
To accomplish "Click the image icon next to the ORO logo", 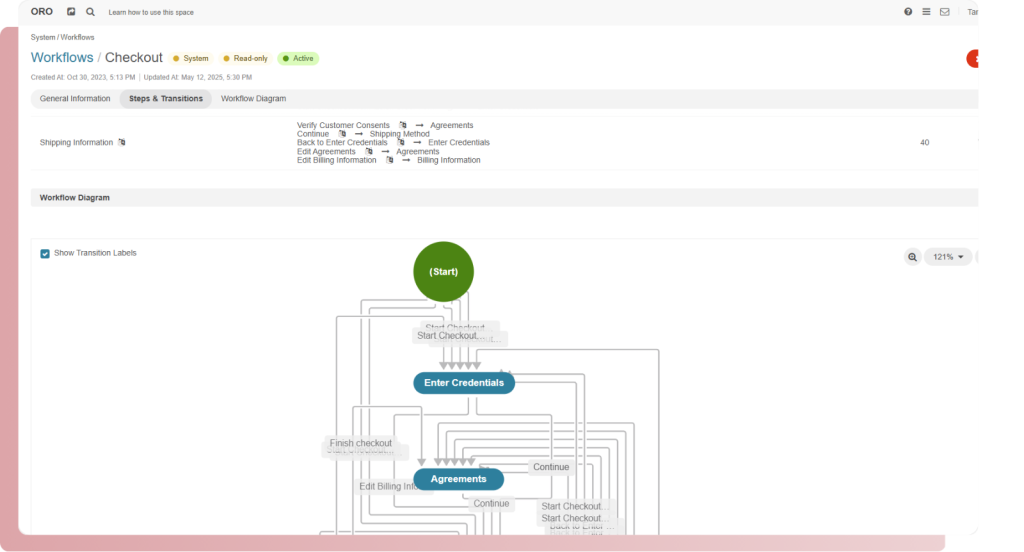I will point(71,12).
